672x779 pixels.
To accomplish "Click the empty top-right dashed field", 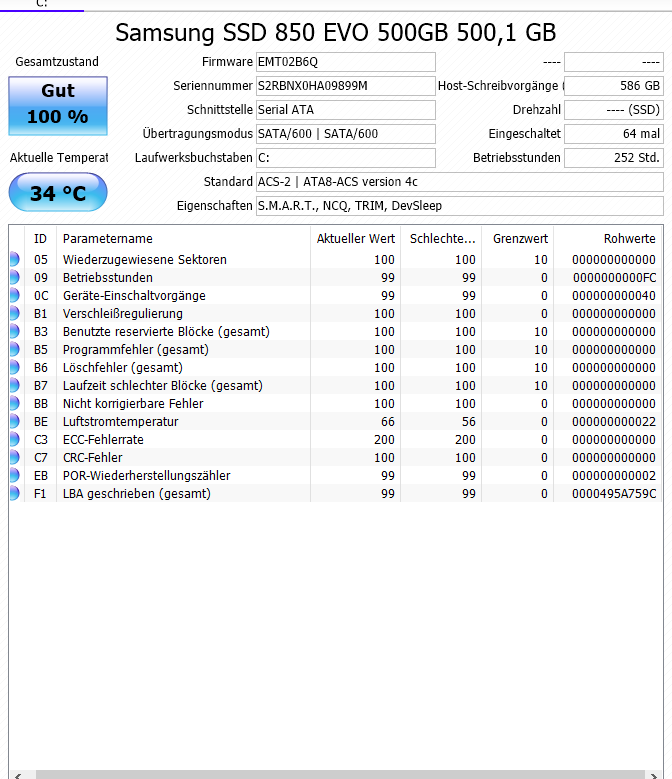I will [x=614, y=62].
